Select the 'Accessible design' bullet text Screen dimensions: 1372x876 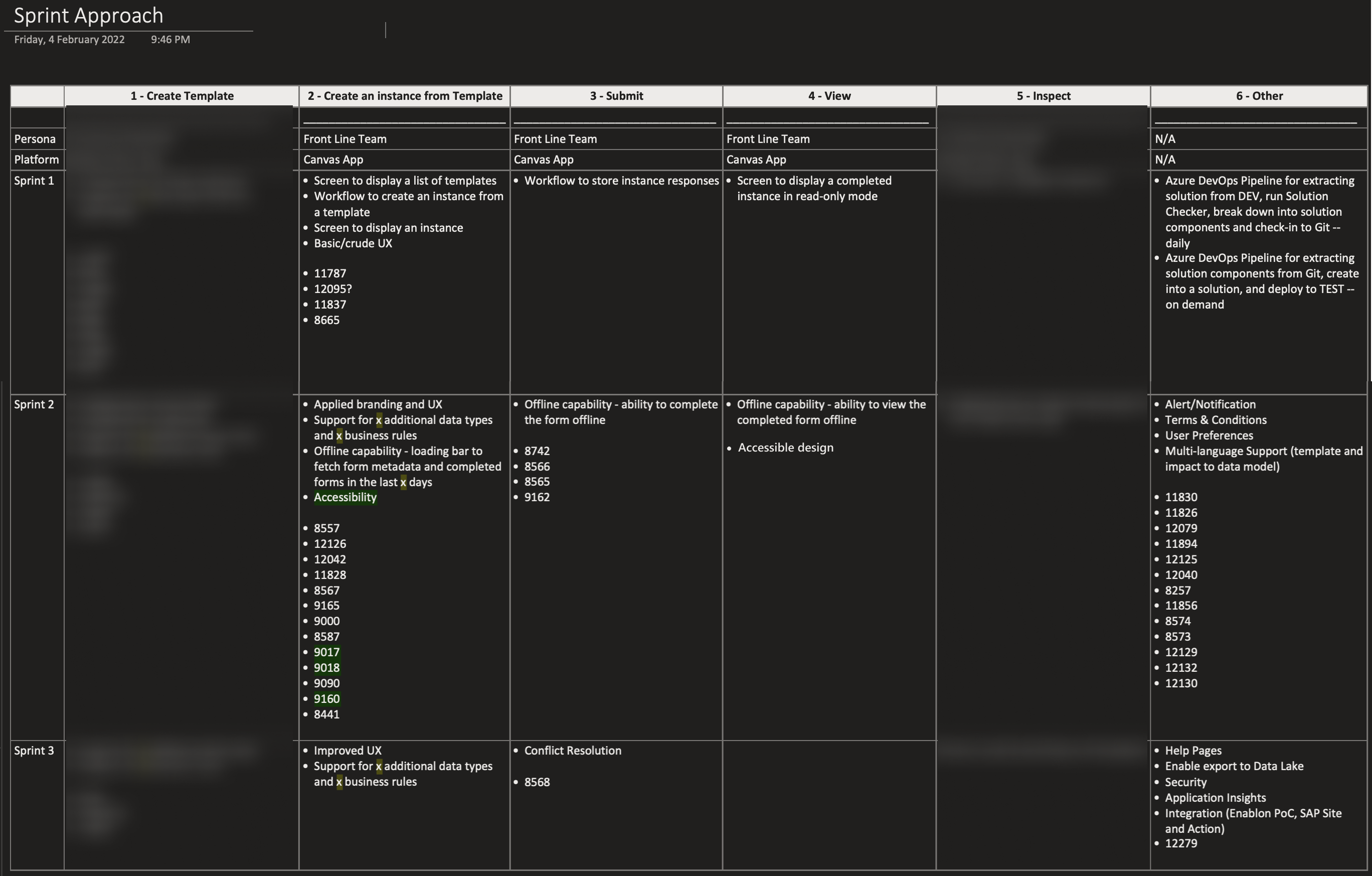(785, 448)
